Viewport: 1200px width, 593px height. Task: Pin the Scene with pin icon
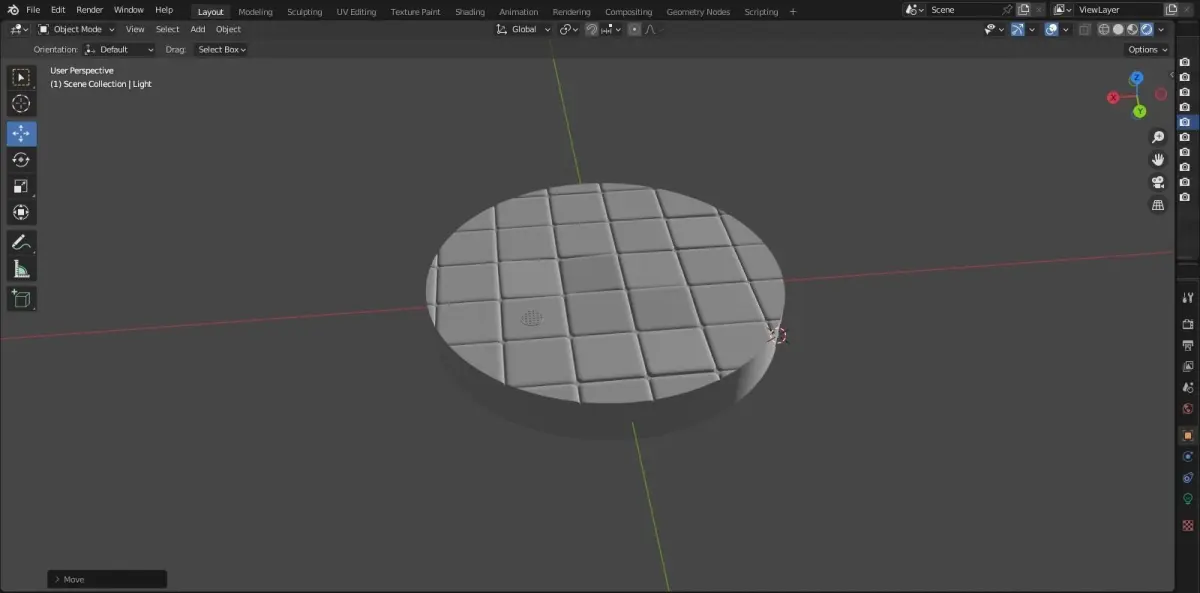1007,10
